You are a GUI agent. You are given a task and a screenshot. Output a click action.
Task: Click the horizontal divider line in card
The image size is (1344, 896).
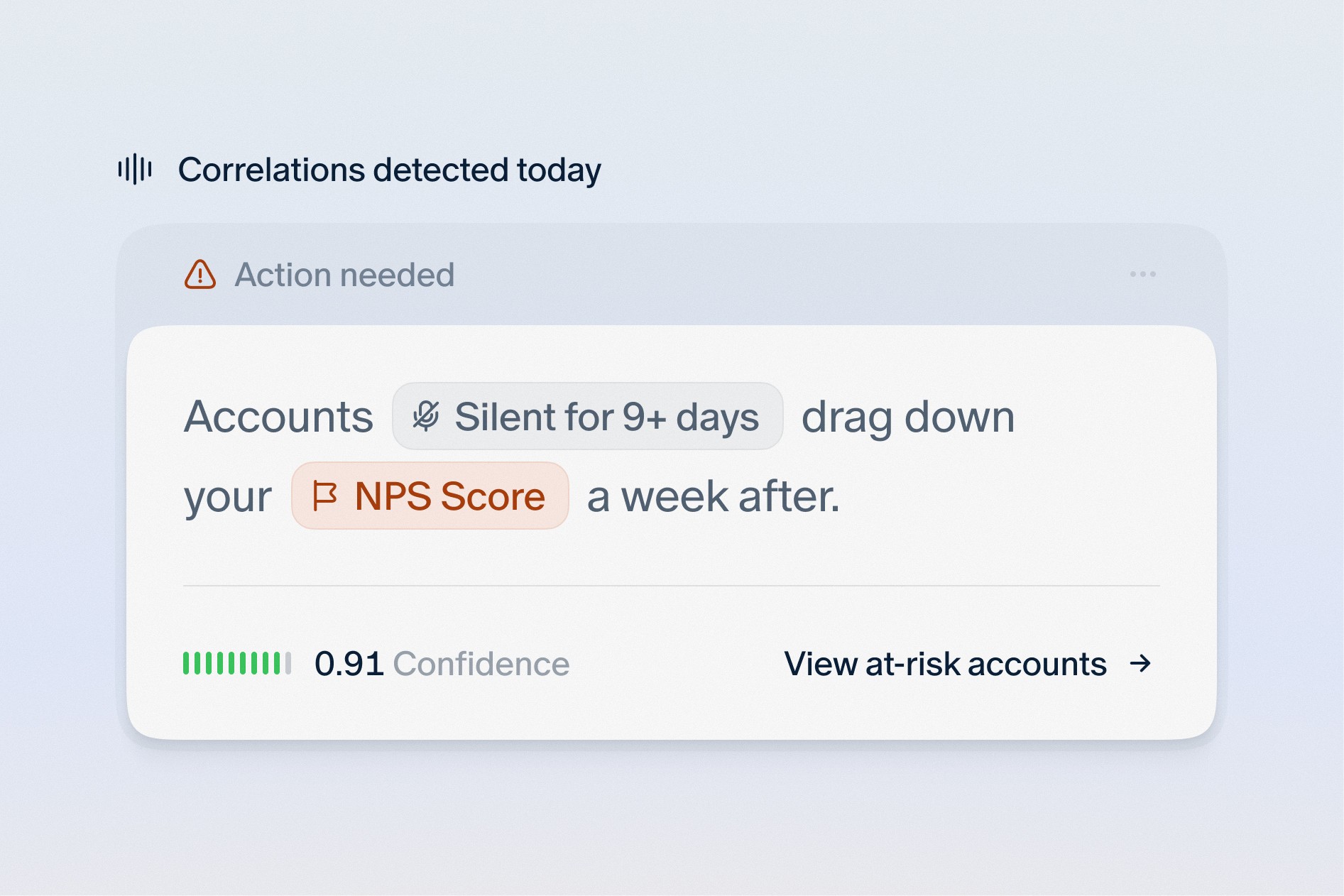(671, 586)
